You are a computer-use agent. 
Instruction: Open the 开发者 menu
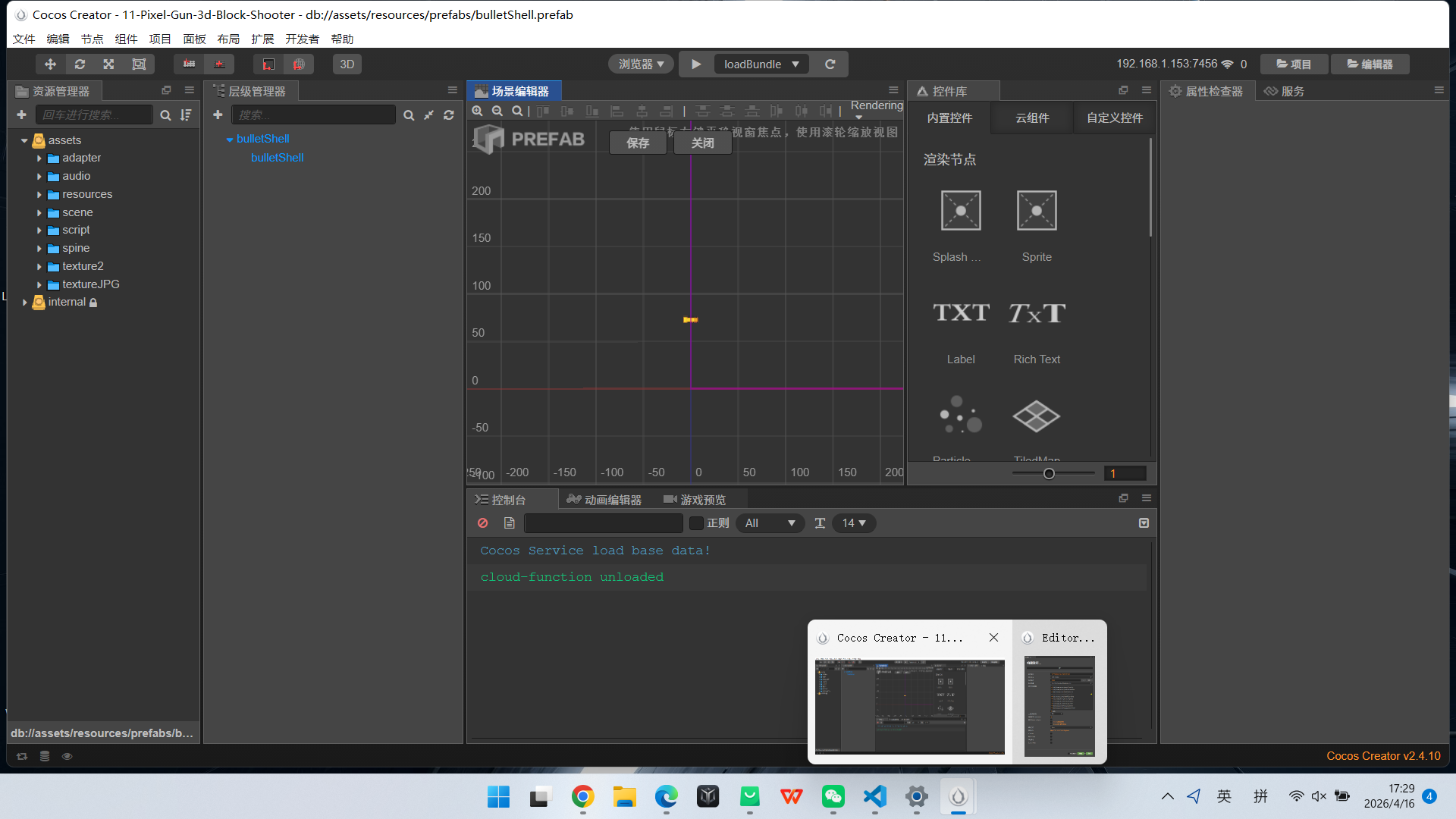(x=302, y=39)
